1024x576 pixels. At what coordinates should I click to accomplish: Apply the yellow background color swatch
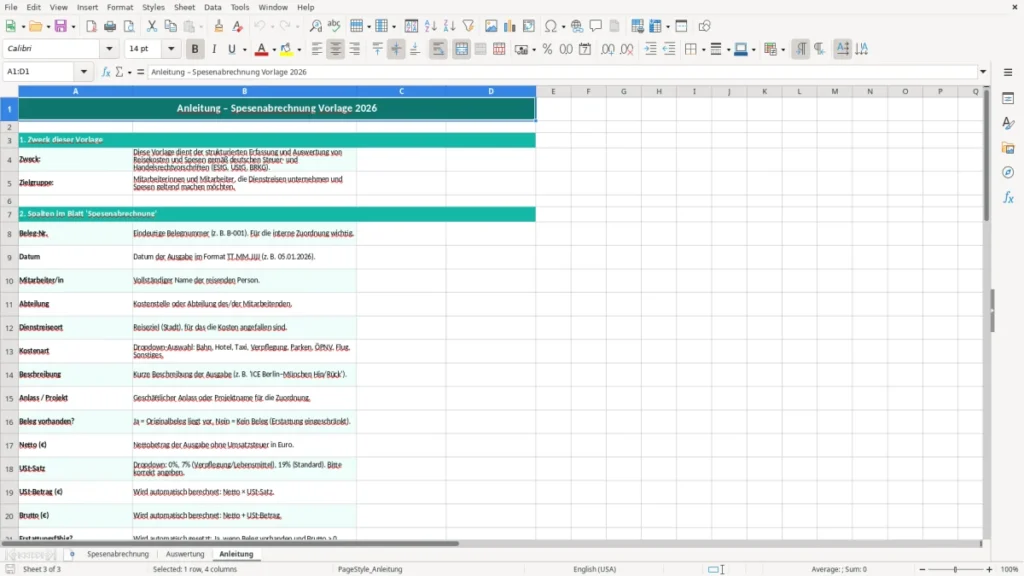point(286,49)
